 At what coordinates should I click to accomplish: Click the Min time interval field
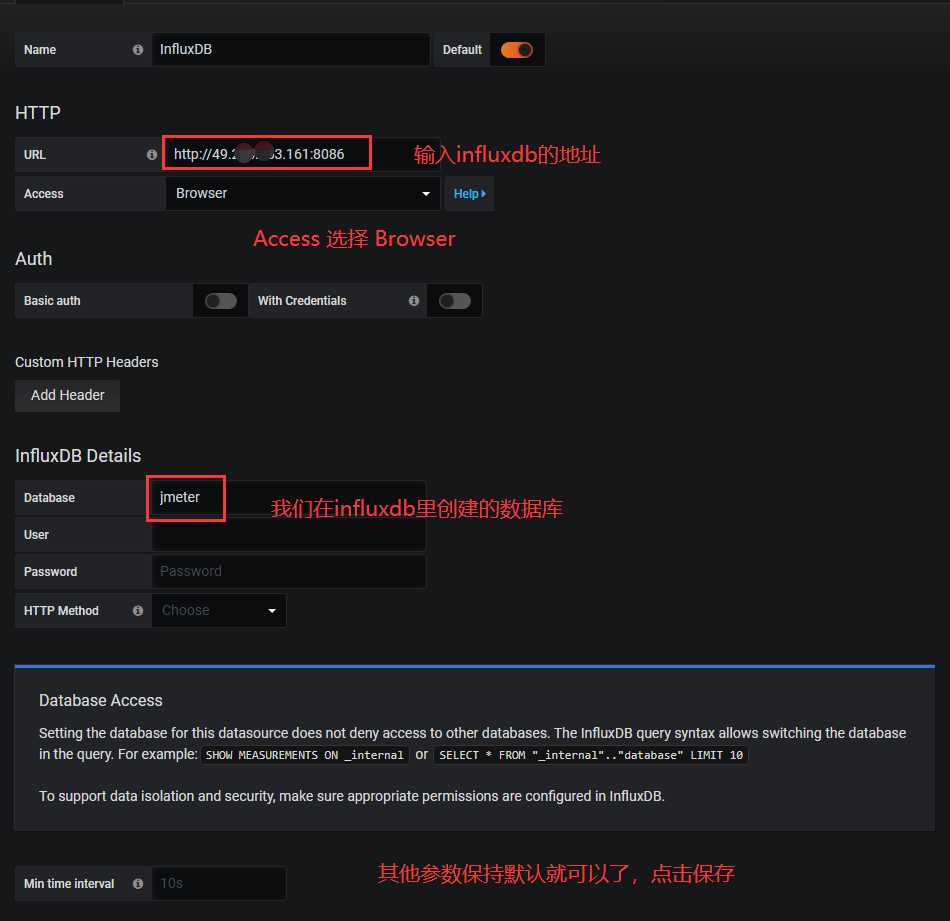coord(219,883)
